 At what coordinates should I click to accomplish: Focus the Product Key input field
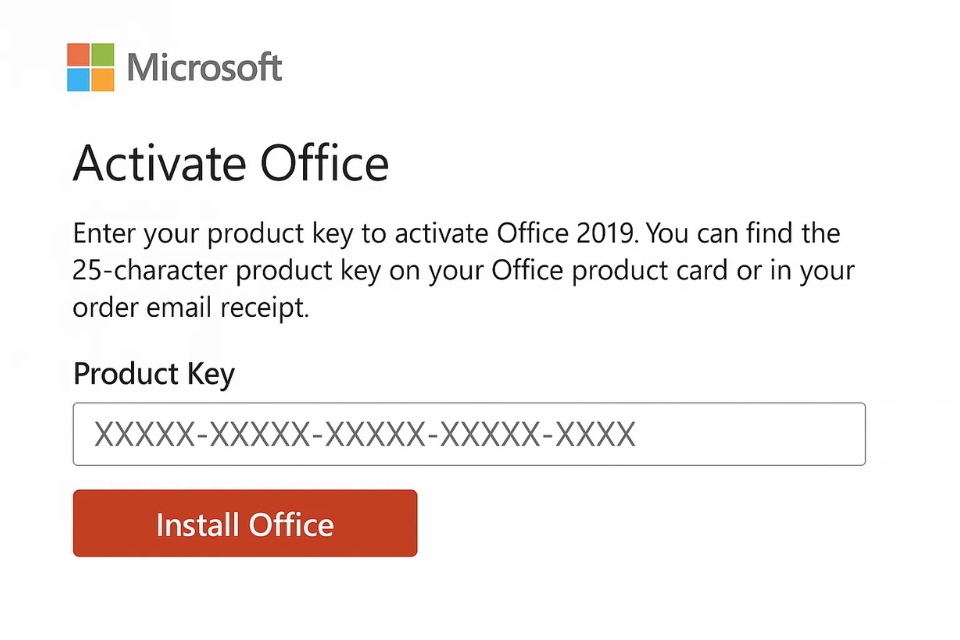(468, 434)
